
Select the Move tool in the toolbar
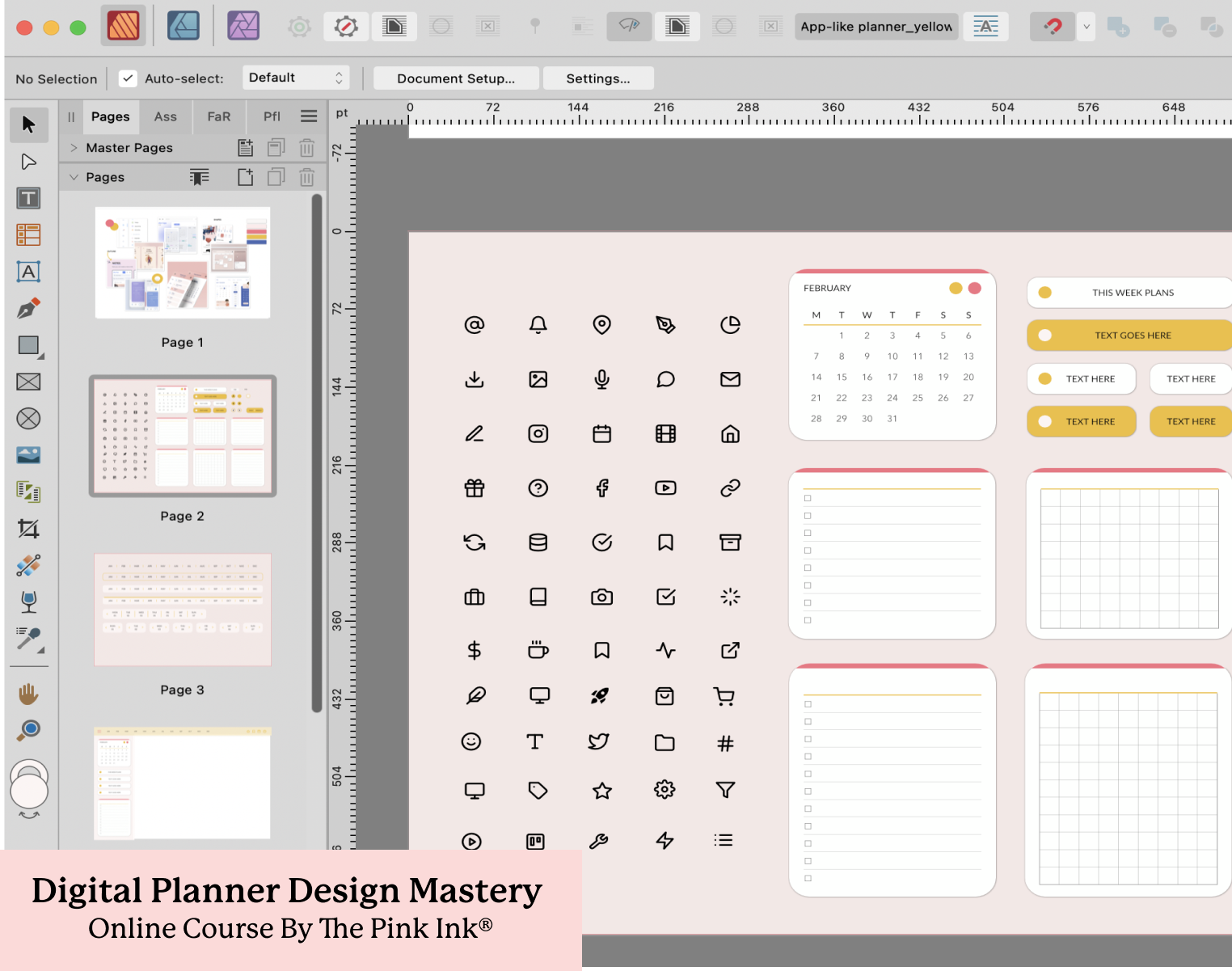[x=28, y=125]
